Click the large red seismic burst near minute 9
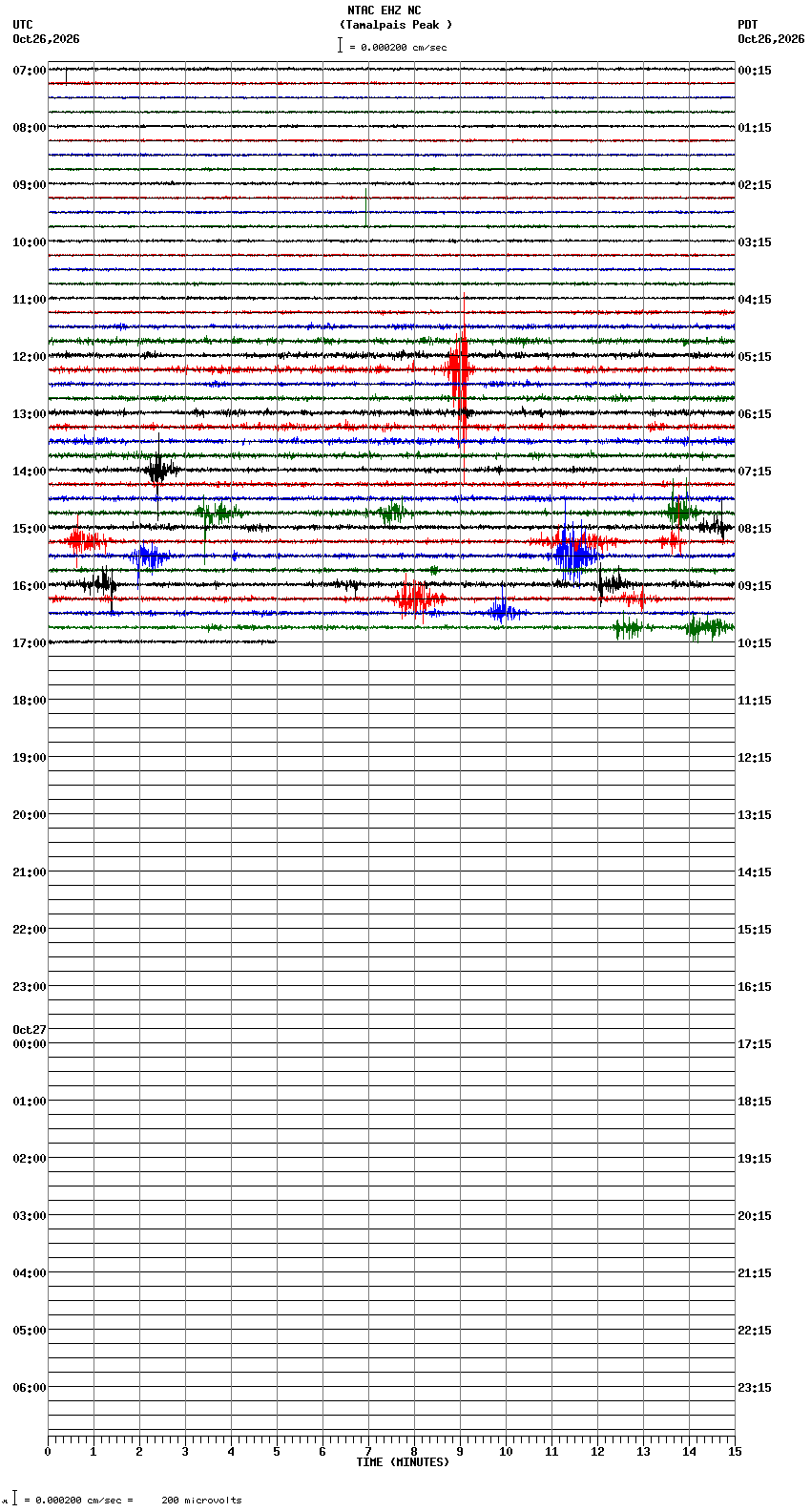This screenshot has height=1512, width=811. 461,370
